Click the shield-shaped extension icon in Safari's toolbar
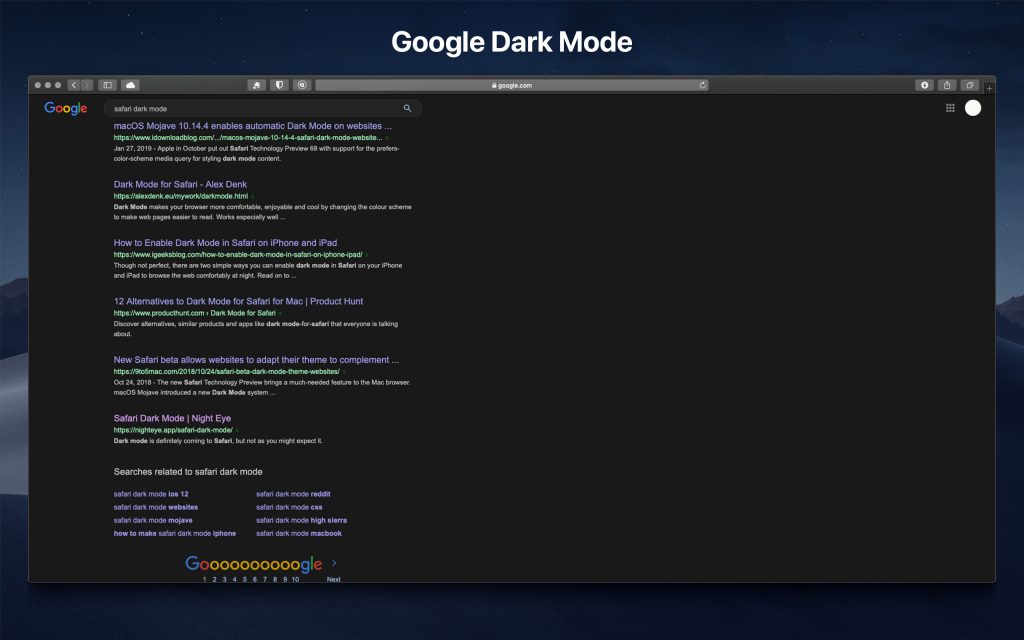 281,85
